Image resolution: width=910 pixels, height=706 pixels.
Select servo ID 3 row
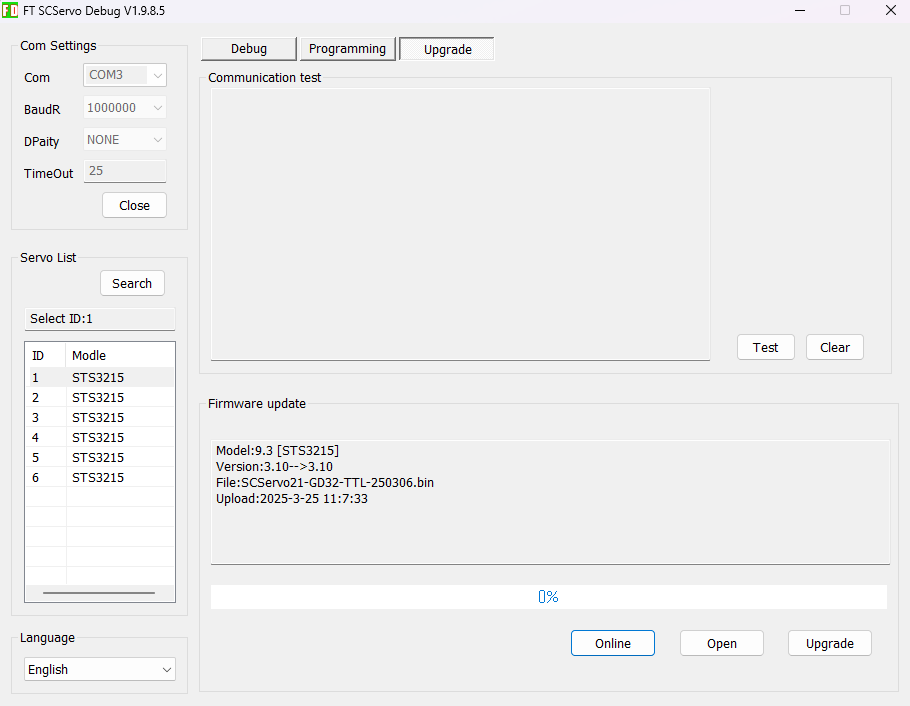[101, 417]
